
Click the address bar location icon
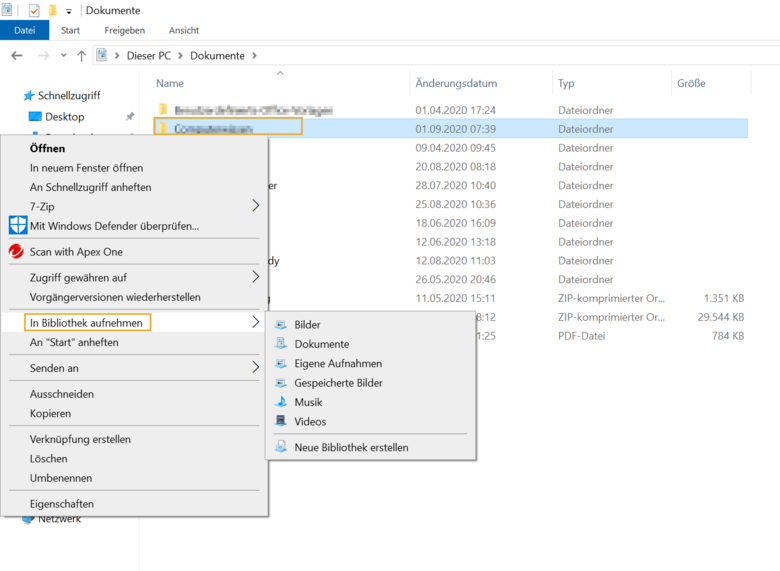click(x=101, y=55)
